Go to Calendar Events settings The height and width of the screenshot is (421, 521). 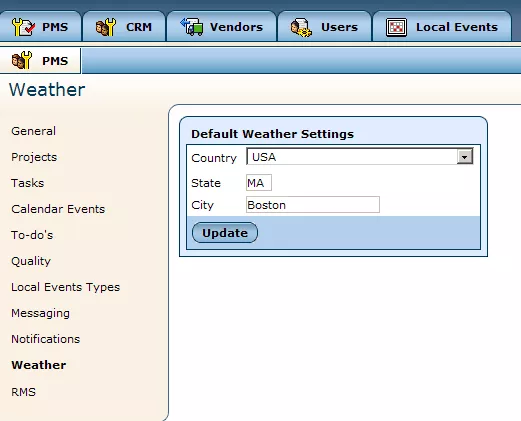pos(58,209)
